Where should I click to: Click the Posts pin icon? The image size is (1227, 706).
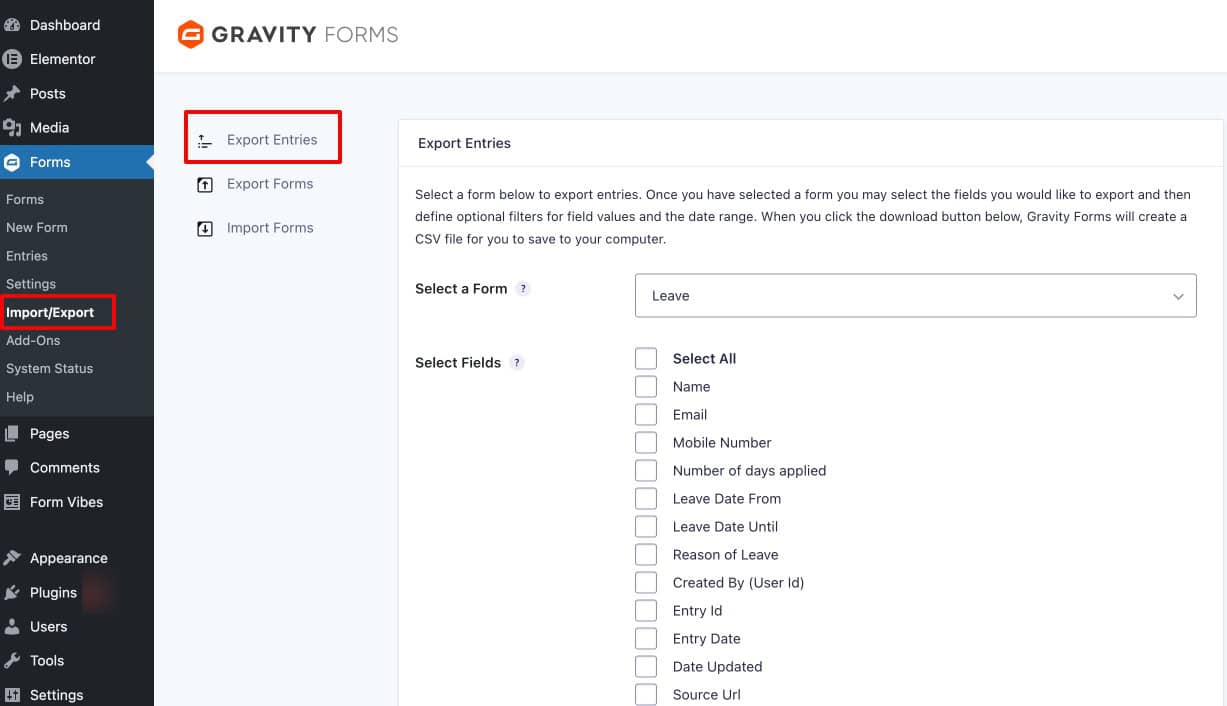click(x=13, y=93)
